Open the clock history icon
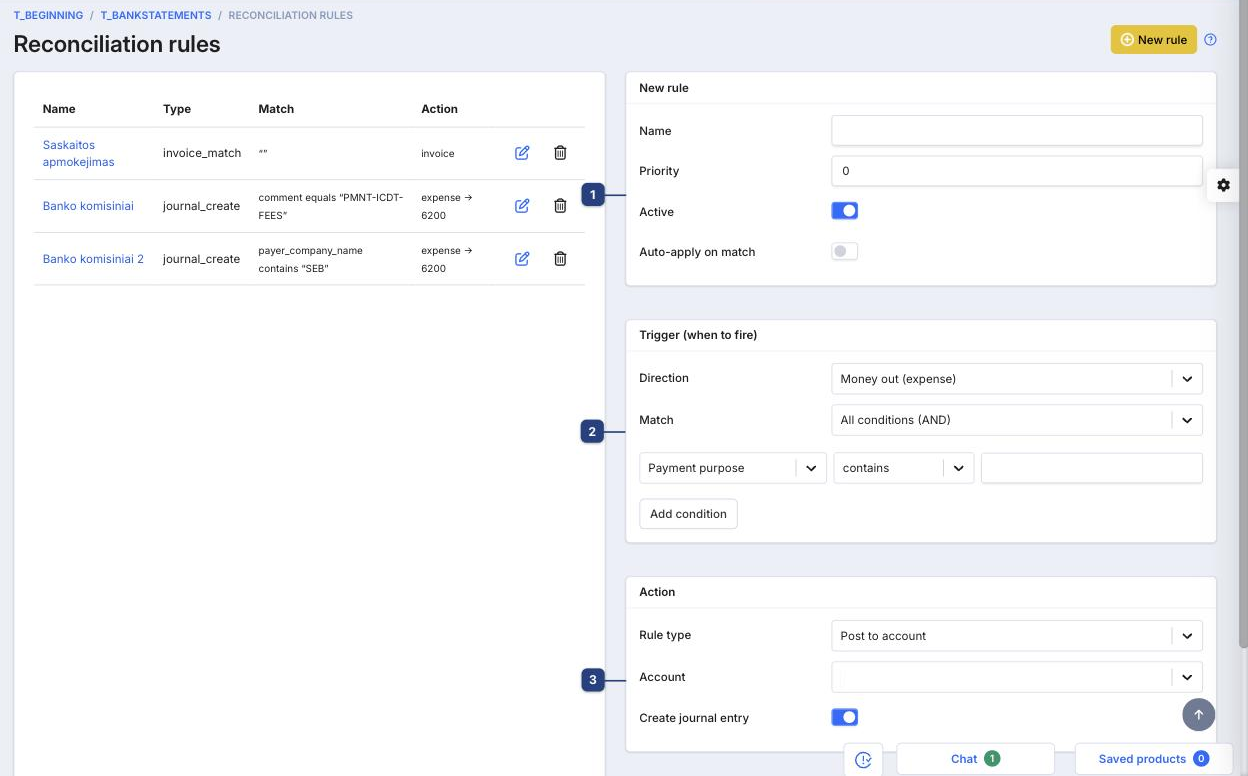The image size is (1248, 776). click(x=864, y=760)
